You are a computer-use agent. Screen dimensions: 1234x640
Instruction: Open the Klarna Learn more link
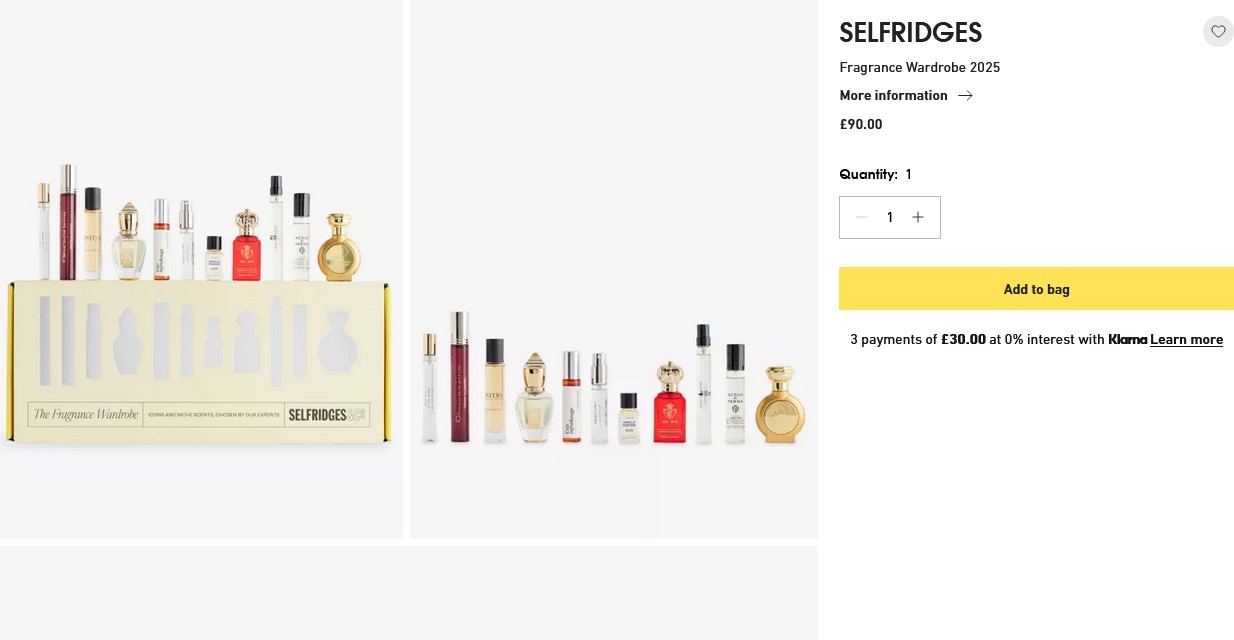pos(1186,340)
